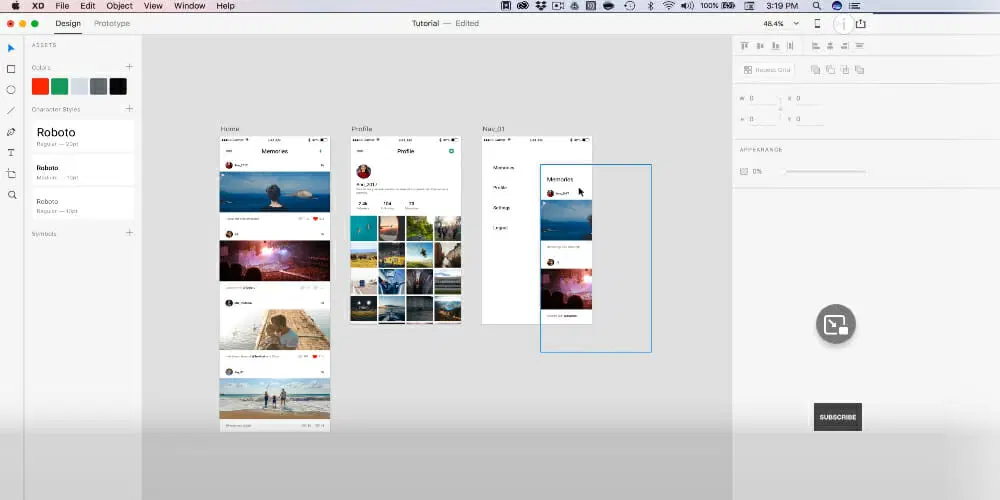Click the Align Top icon

pos(744,46)
